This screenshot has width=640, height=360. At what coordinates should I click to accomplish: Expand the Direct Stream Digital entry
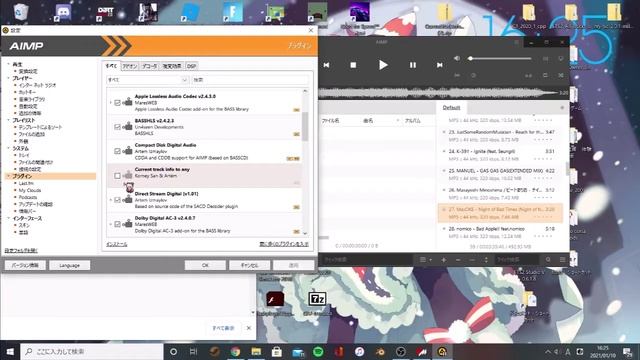tap(111, 200)
